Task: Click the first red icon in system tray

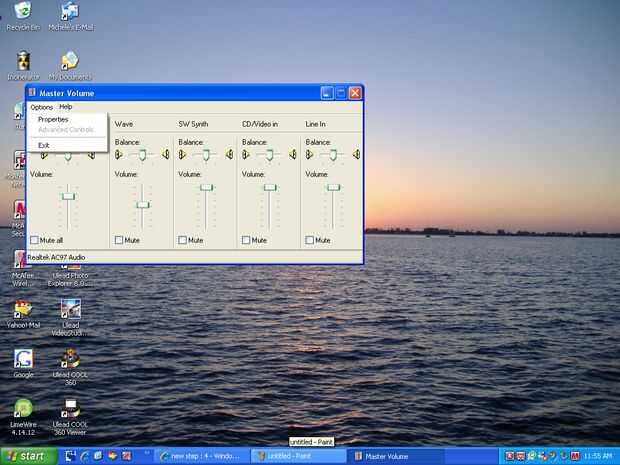Action: (510, 456)
